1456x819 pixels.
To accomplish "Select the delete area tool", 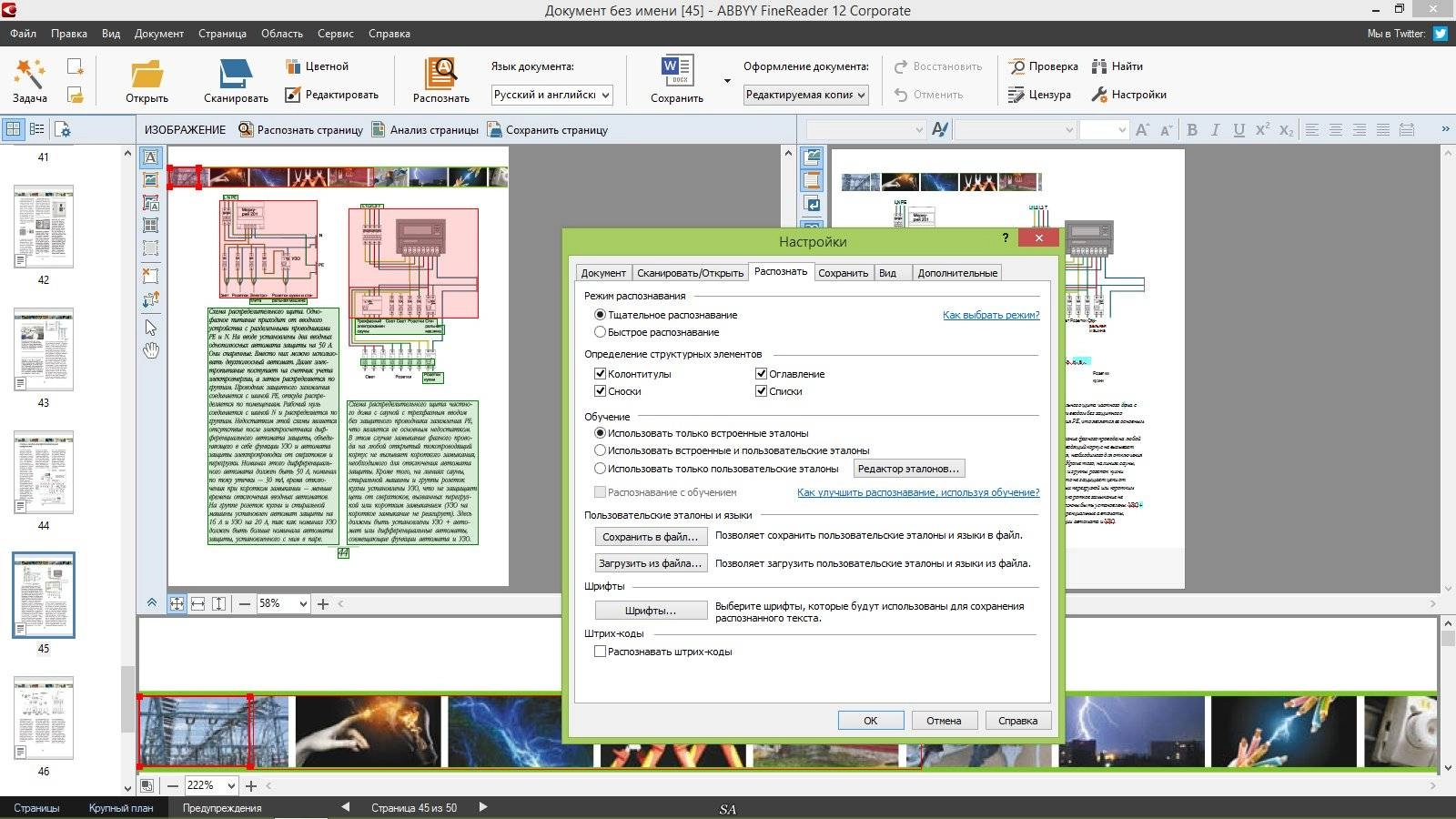I will pyautogui.click(x=151, y=275).
